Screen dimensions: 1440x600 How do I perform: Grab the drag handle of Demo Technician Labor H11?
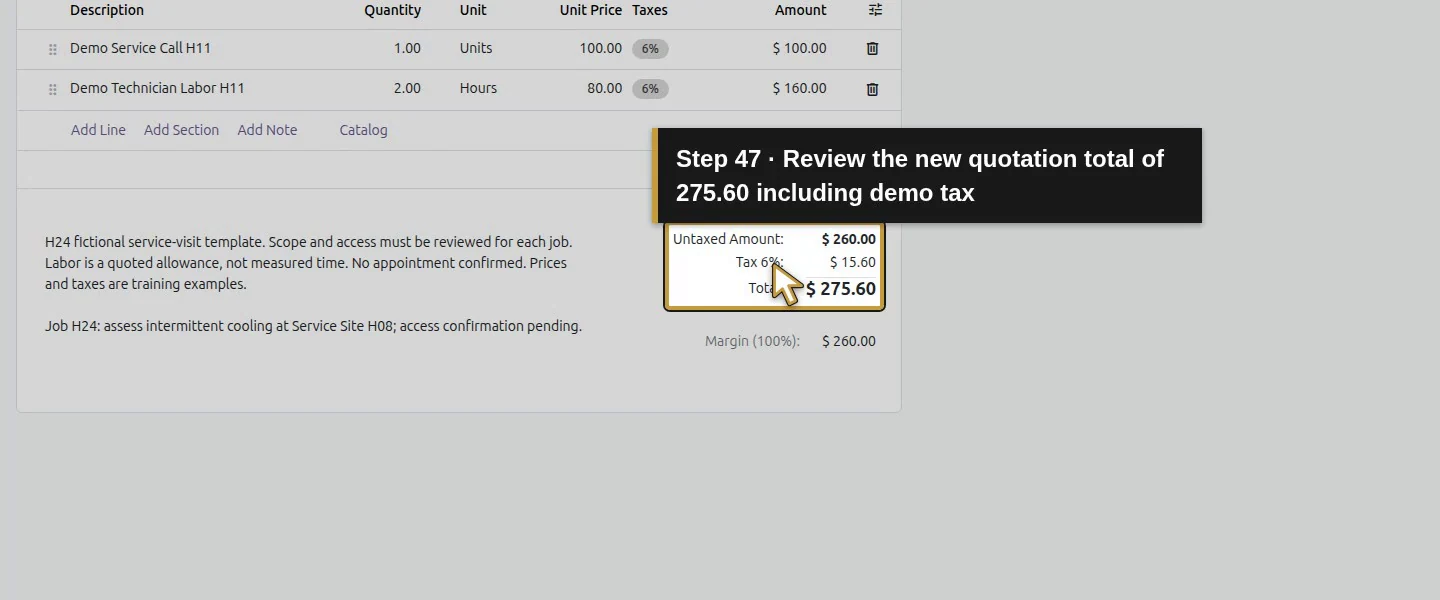pos(53,89)
